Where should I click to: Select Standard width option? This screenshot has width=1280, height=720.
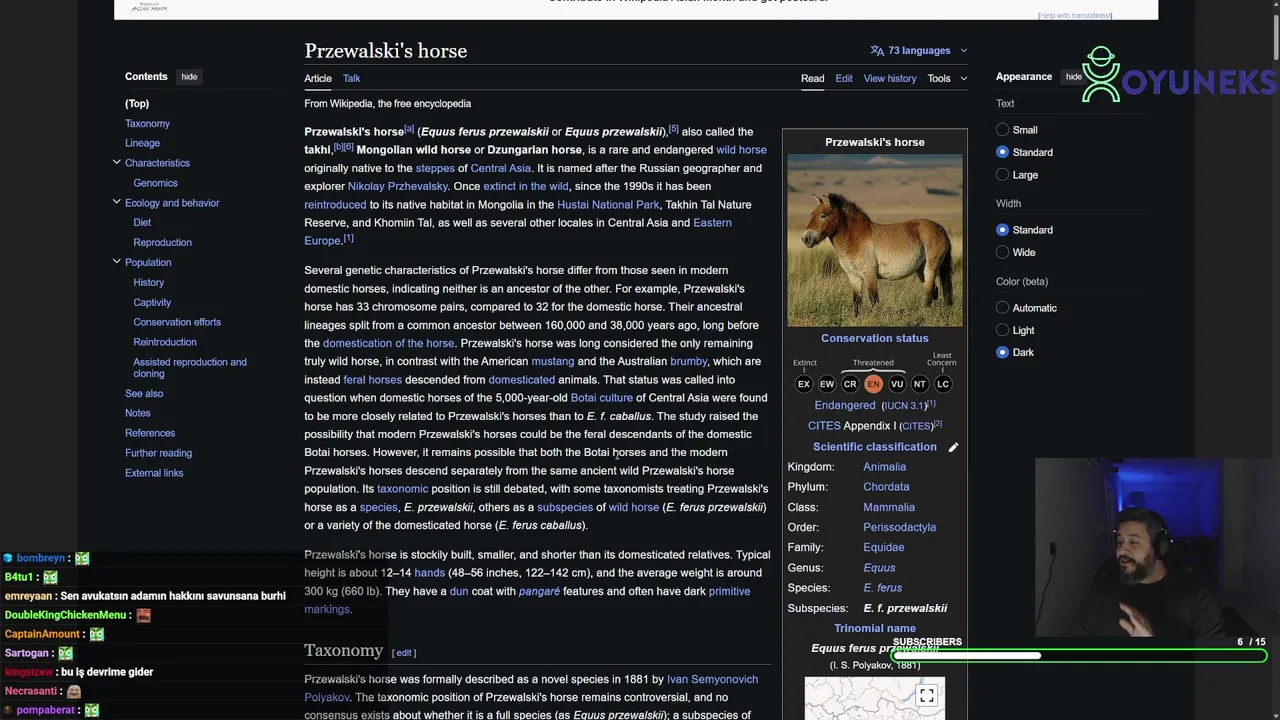pyautogui.click(x=1003, y=230)
